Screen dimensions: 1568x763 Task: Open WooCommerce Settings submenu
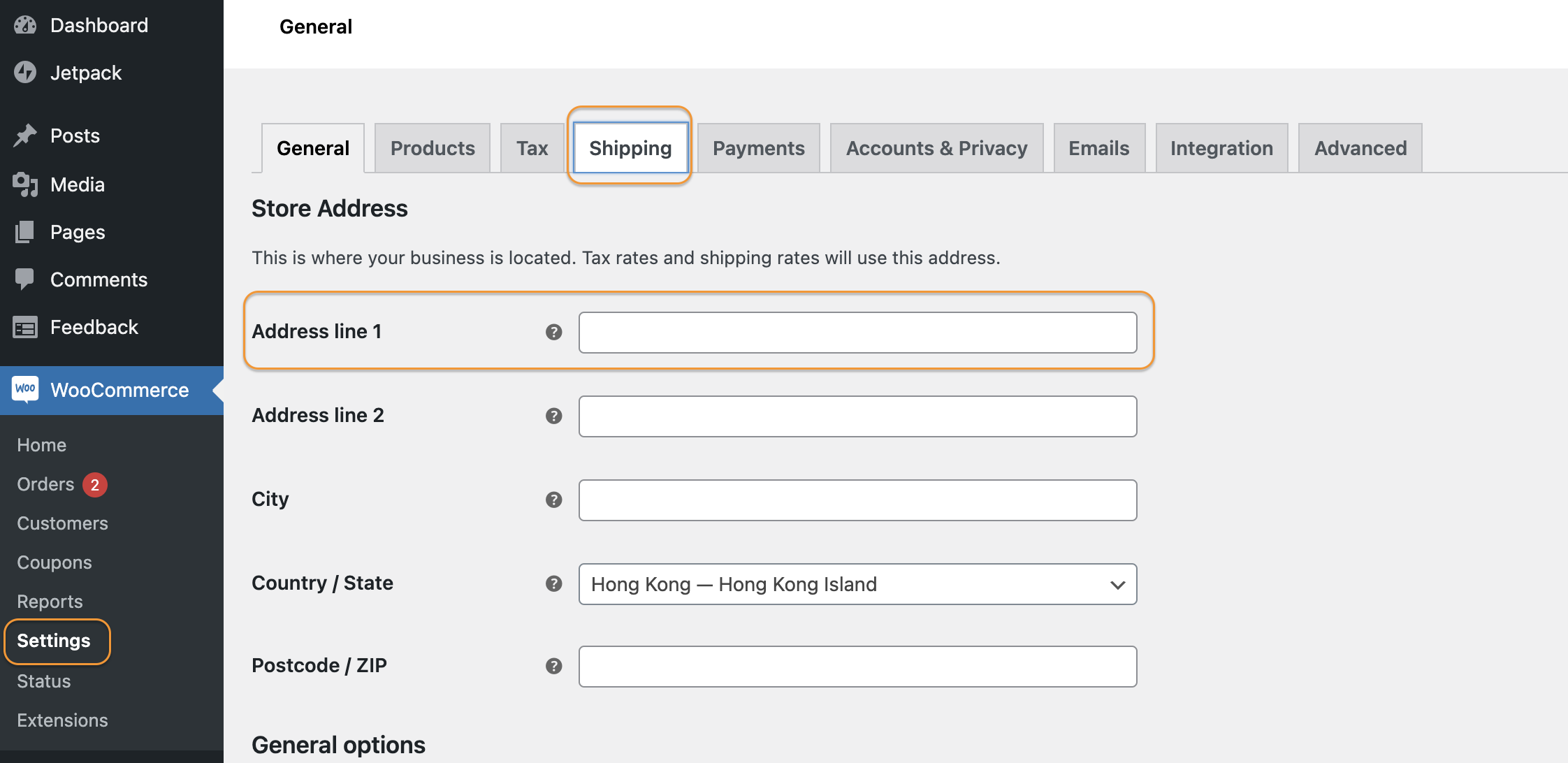tap(54, 641)
